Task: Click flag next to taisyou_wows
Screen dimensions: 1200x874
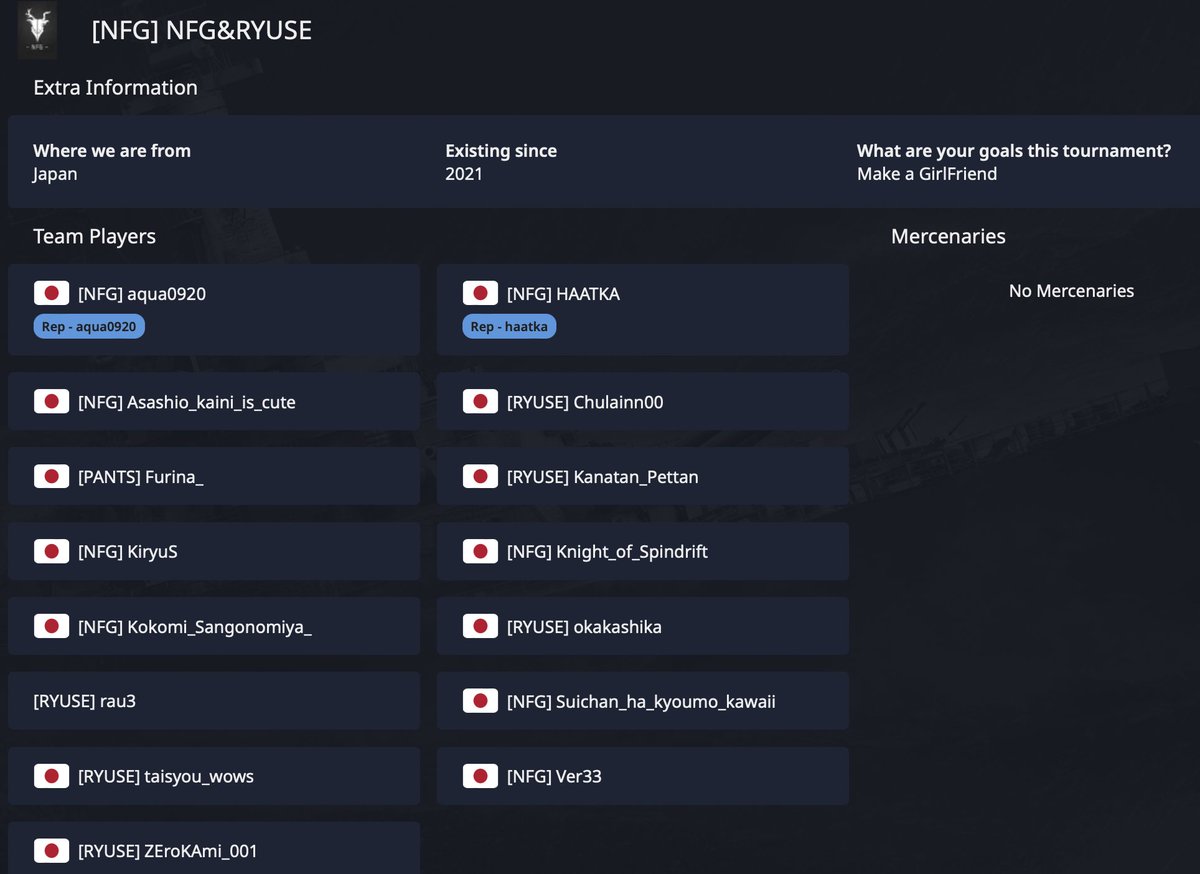Action: (51, 776)
